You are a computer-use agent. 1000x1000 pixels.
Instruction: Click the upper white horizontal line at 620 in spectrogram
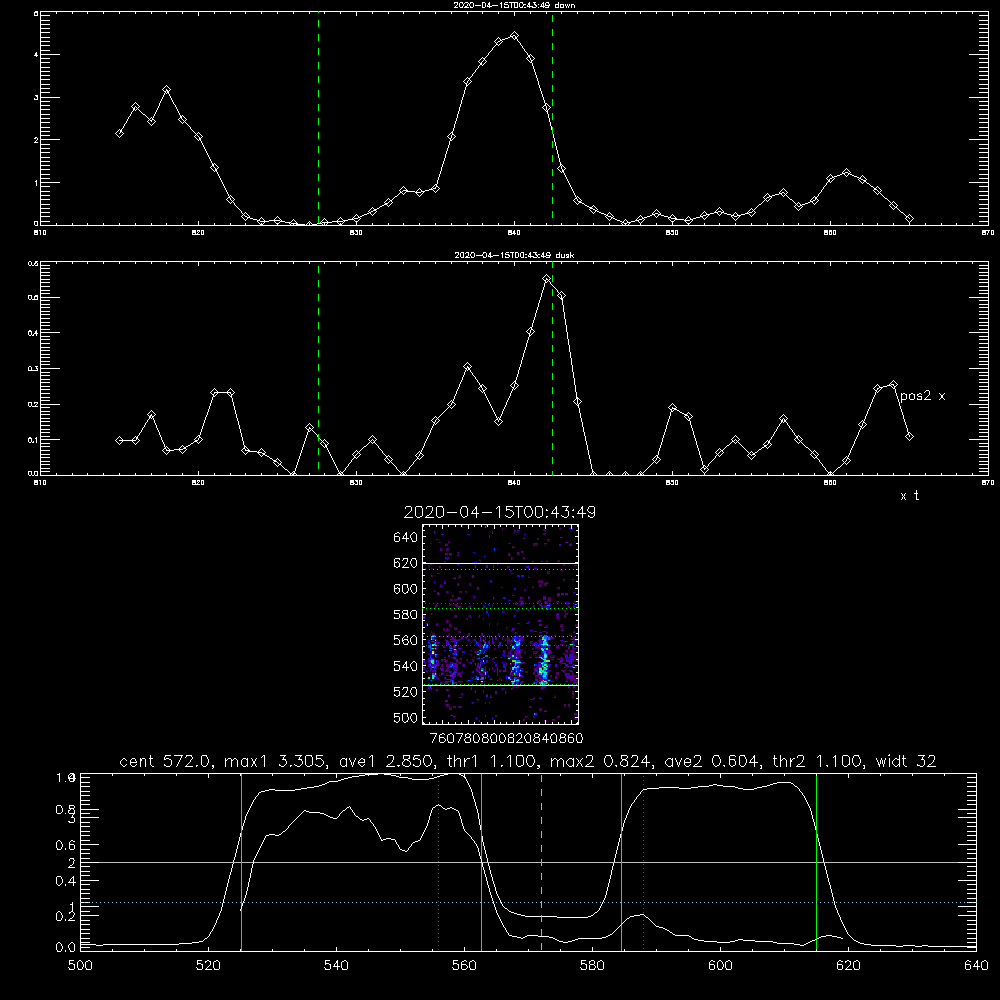pyautogui.click(x=500, y=563)
